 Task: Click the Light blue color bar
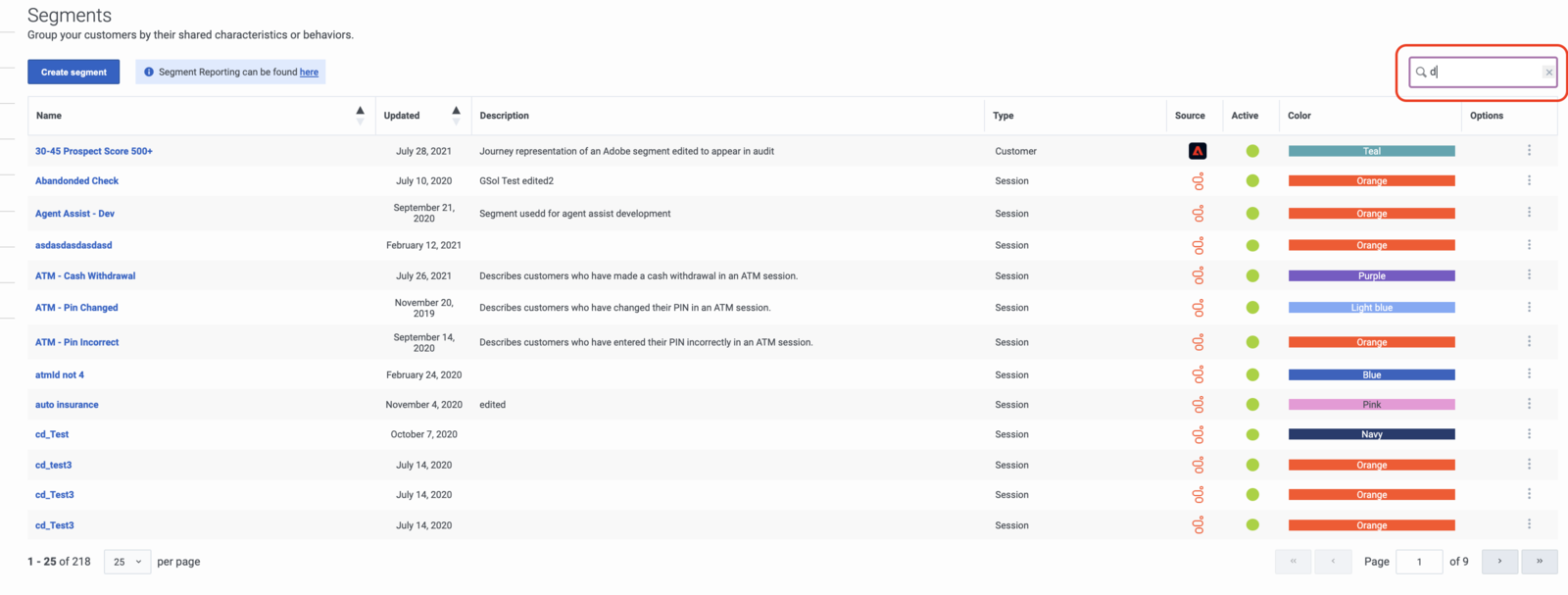click(x=1371, y=307)
